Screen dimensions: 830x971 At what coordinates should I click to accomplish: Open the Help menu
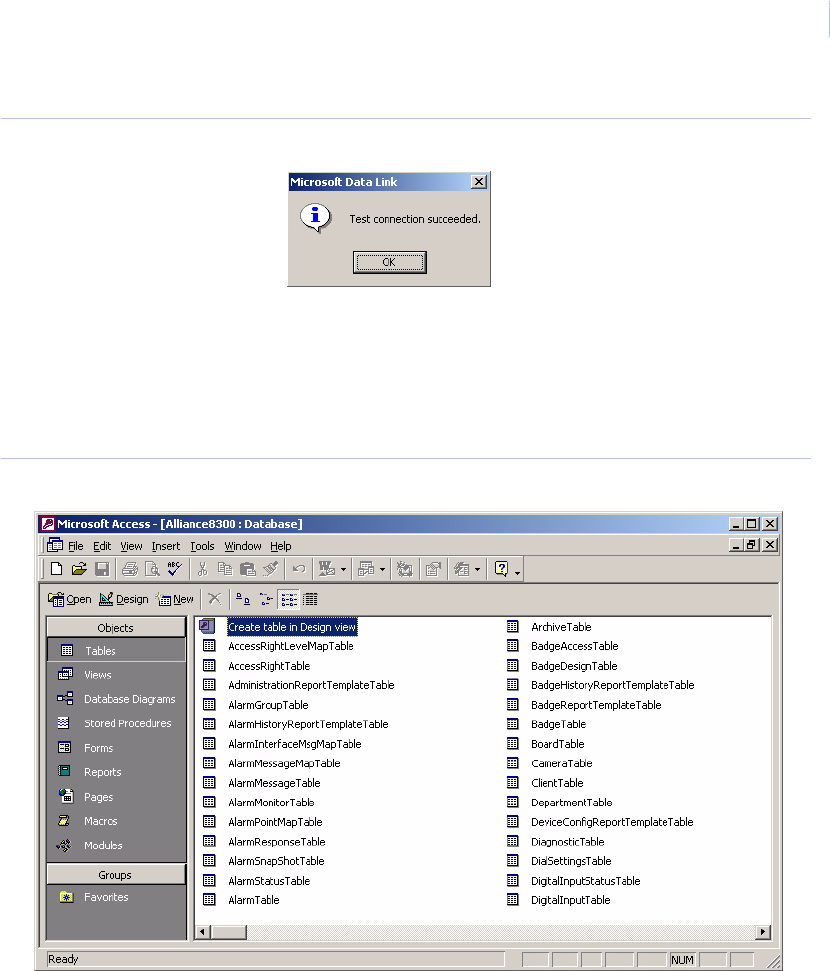(281, 546)
